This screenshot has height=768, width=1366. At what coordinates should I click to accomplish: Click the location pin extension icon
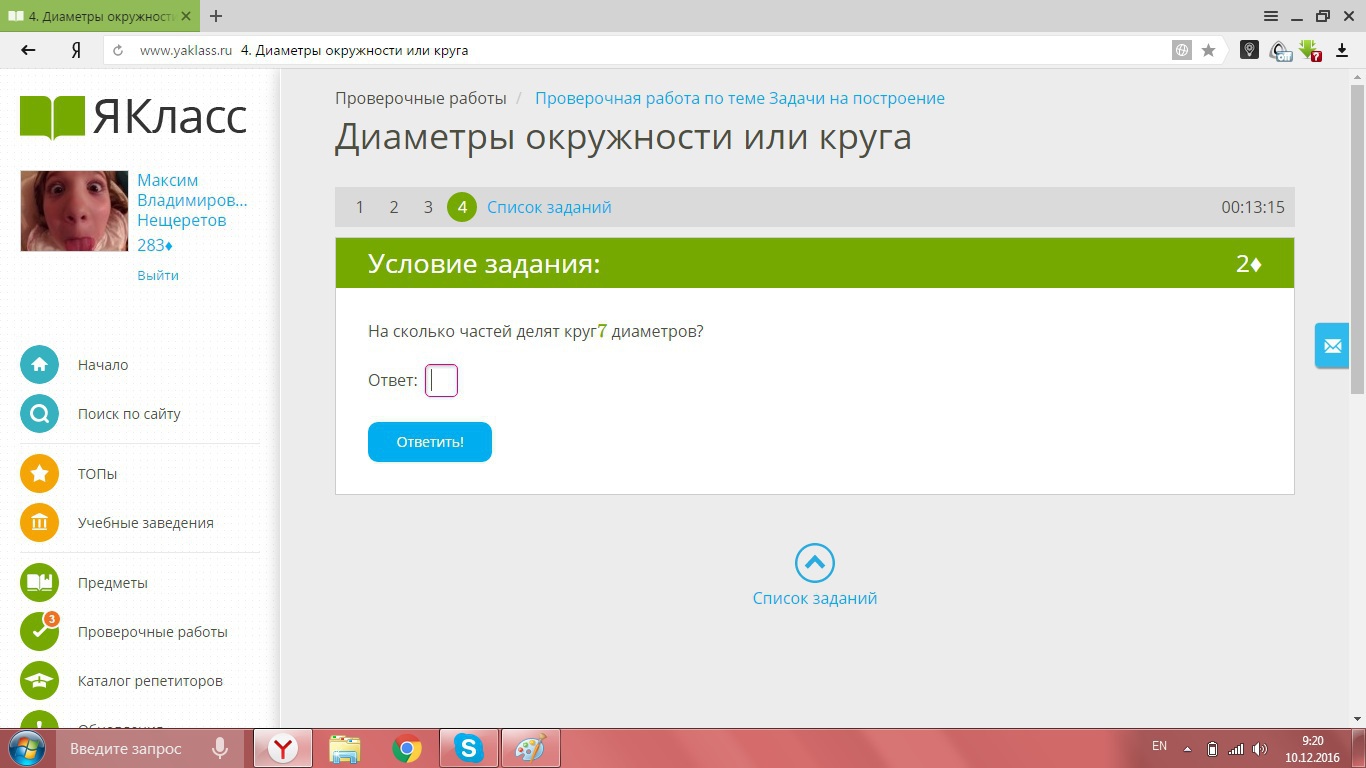pyautogui.click(x=1249, y=49)
